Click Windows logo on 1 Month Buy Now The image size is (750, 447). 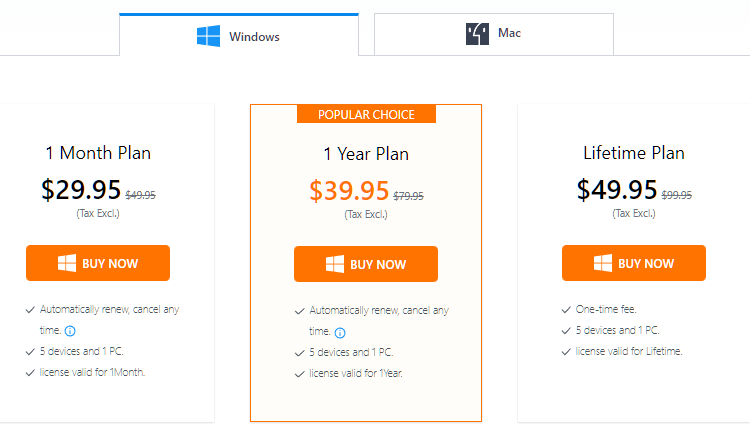coord(67,263)
